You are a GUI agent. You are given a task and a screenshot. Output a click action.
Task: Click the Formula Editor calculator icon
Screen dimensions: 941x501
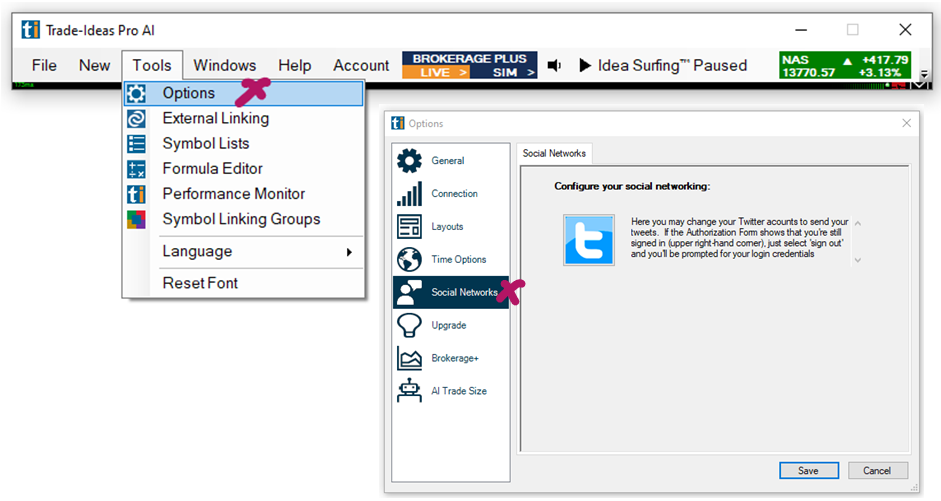point(136,169)
